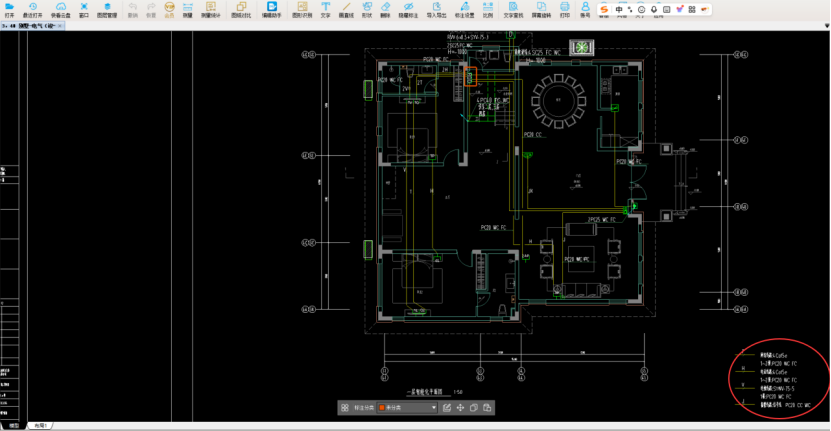Open 最近打开 recent files list

(x=32, y=9)
